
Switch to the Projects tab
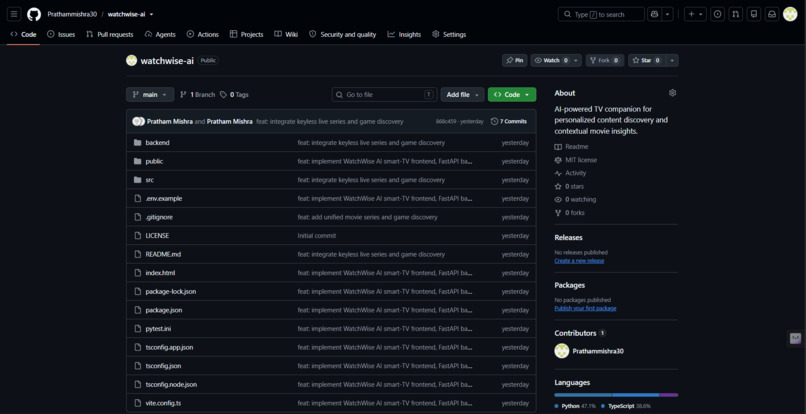pos(246,34)
